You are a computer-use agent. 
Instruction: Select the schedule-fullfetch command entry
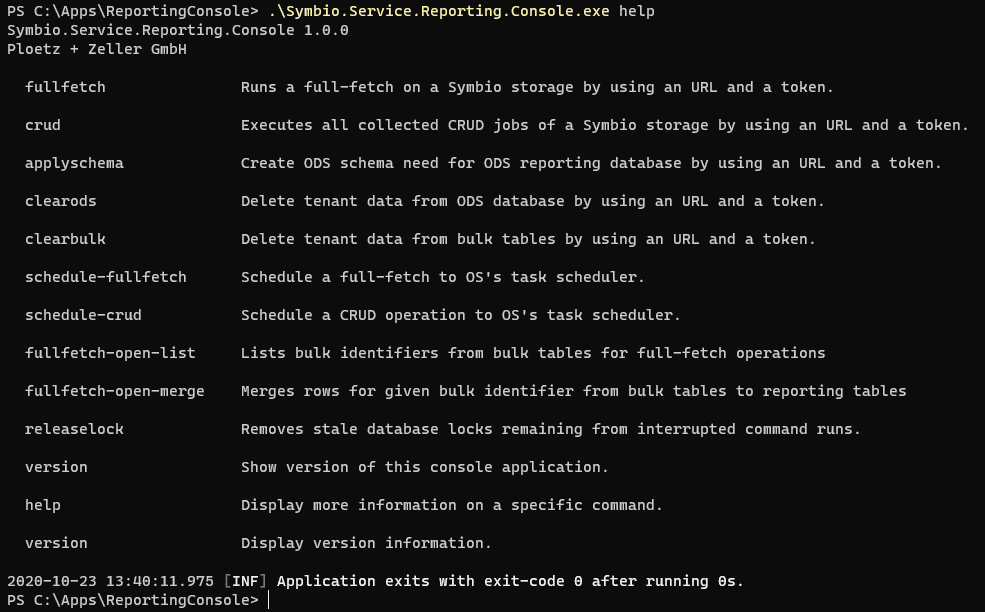[x=105, y=277]
